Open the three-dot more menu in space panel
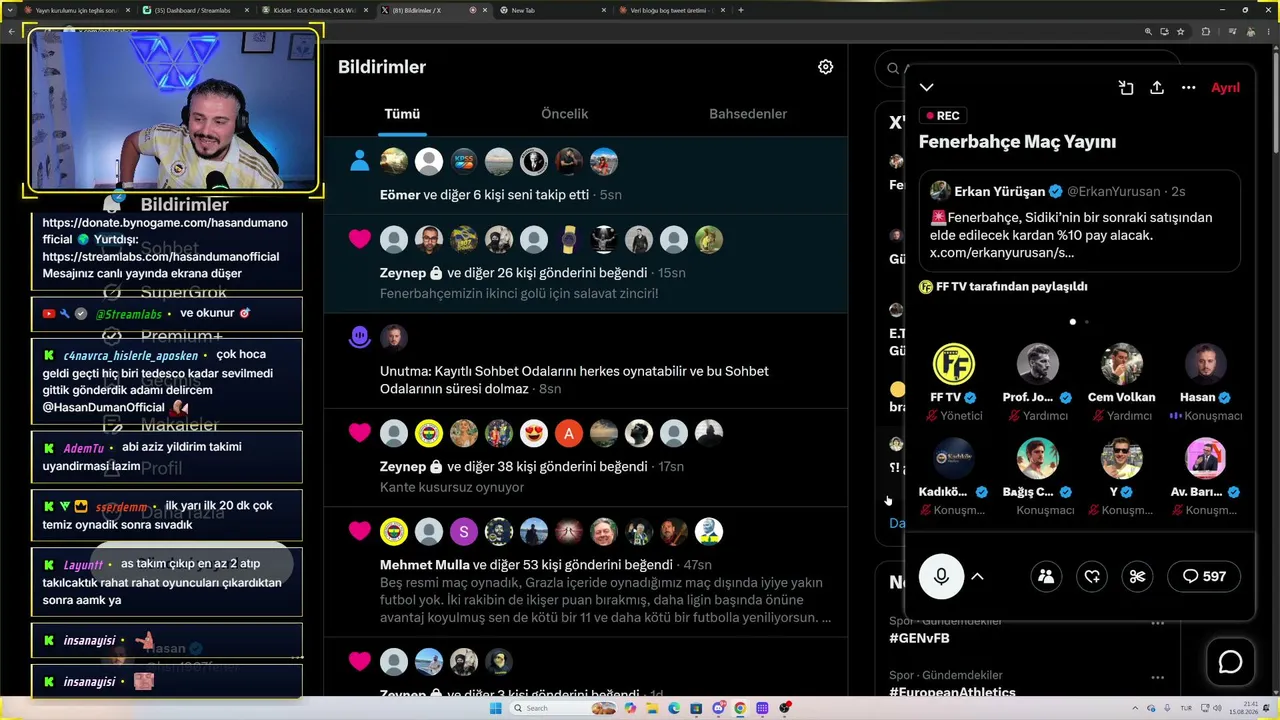Image resolution: width=1280 pixels, height=720 pixels. [x=1189, y=88]
